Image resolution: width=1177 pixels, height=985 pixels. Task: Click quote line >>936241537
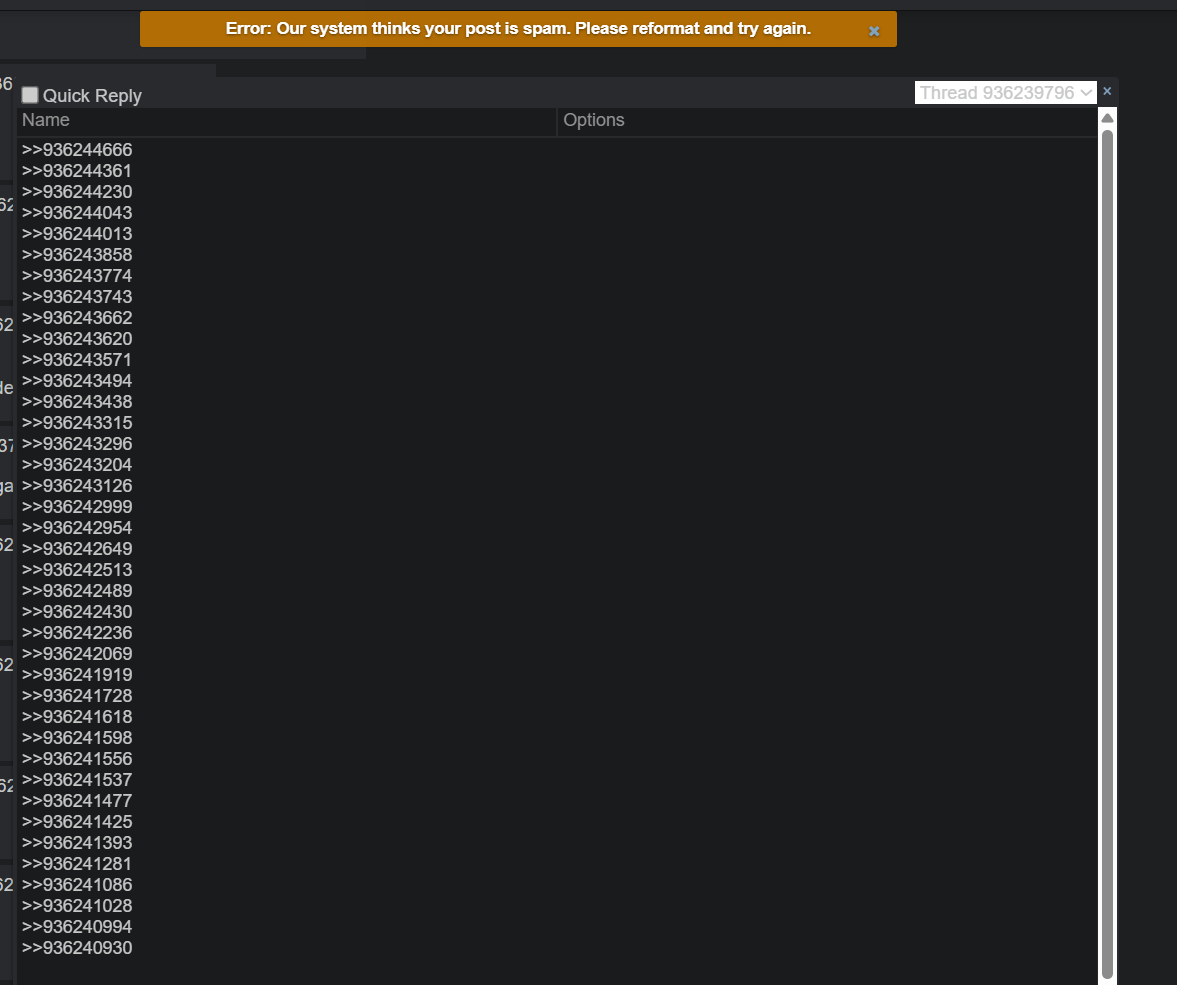[x=77, y=781]
